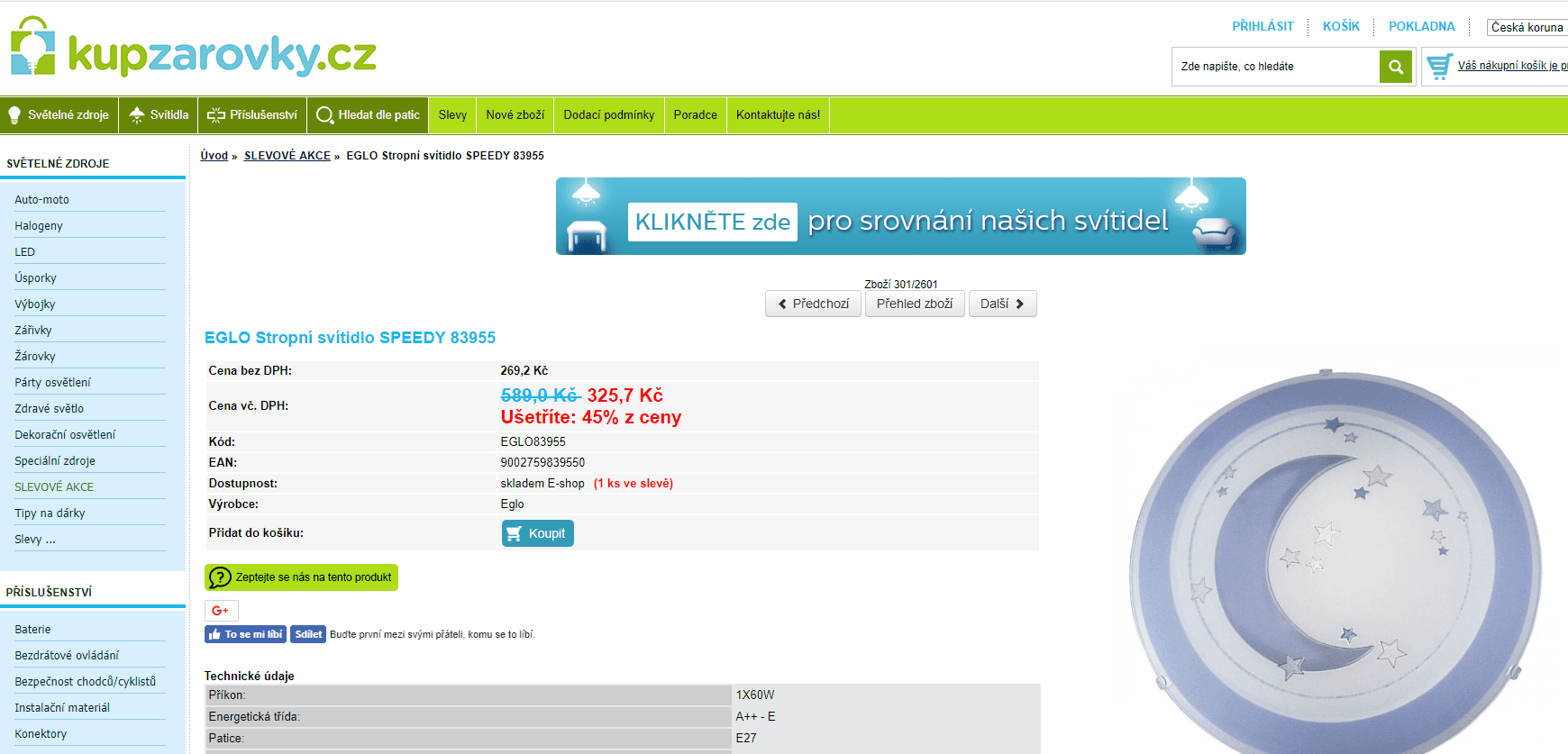Click the green search magnifier button
The image size is (1568, 754).
pyautogui.click(x=1395, y=67)
